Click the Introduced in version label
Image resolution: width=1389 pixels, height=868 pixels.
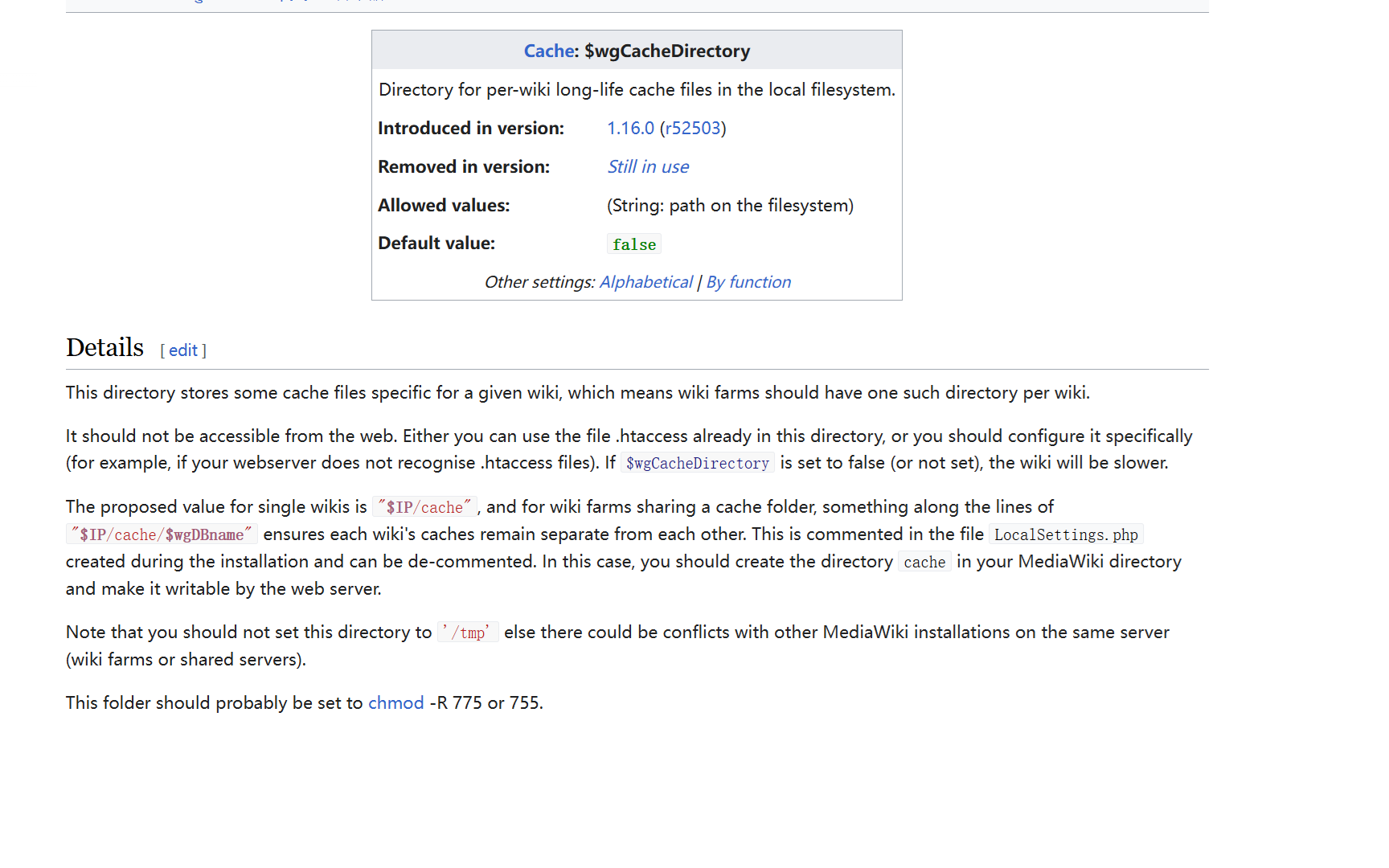tap(471, 128)
